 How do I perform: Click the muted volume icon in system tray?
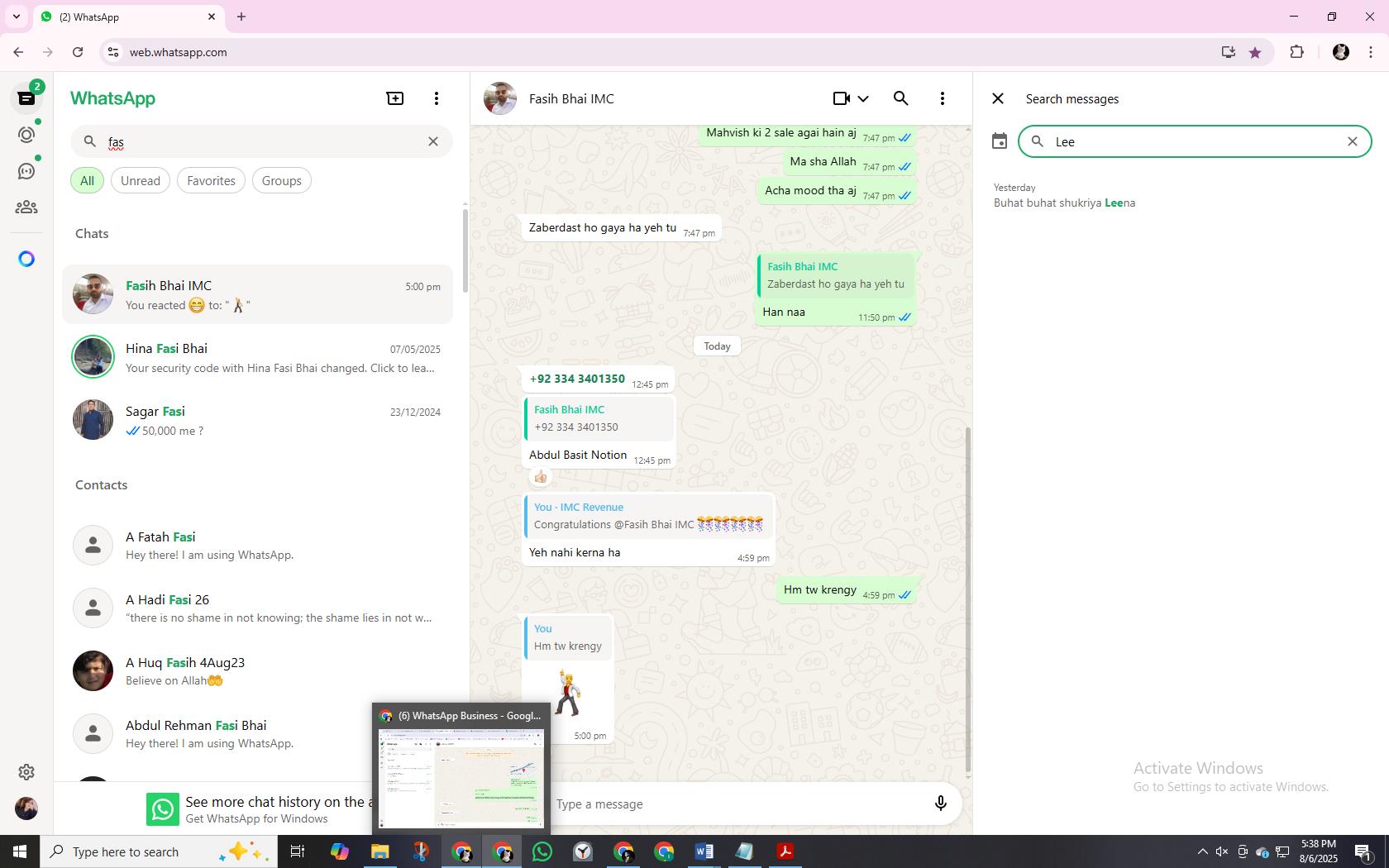(1222, 851)
